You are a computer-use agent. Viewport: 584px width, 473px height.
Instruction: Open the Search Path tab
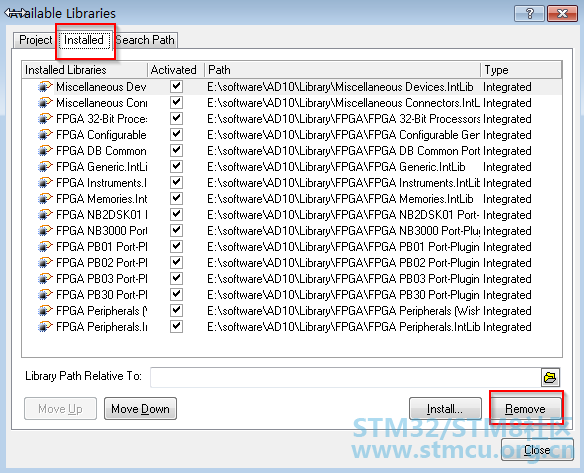(x=146, y=40)
